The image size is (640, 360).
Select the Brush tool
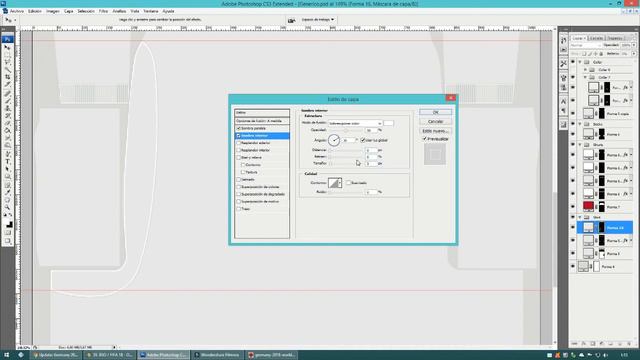7,101
